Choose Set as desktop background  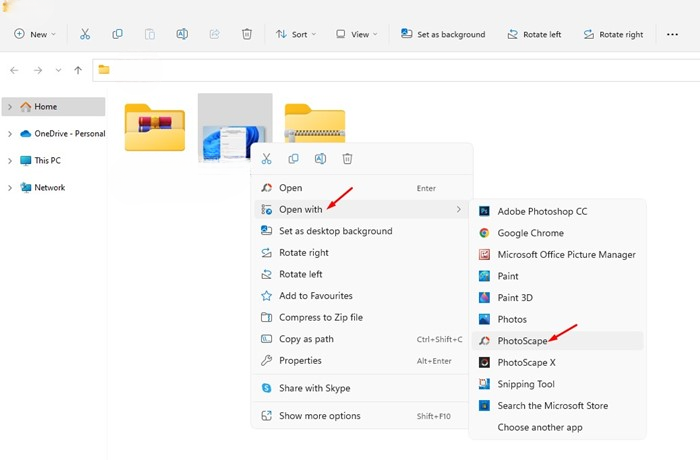361,231
